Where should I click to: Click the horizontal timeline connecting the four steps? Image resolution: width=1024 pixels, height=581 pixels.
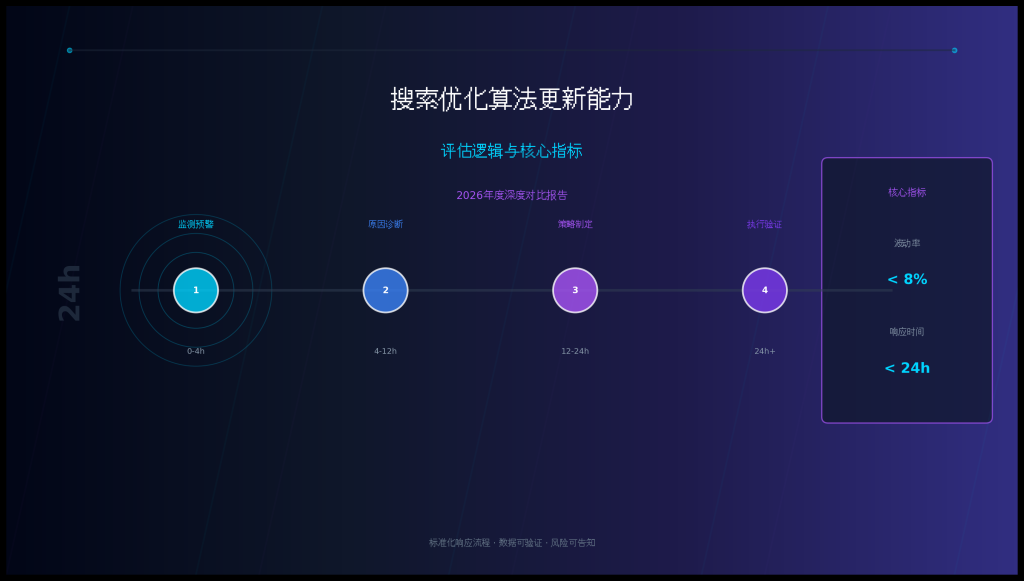[480, 289]
